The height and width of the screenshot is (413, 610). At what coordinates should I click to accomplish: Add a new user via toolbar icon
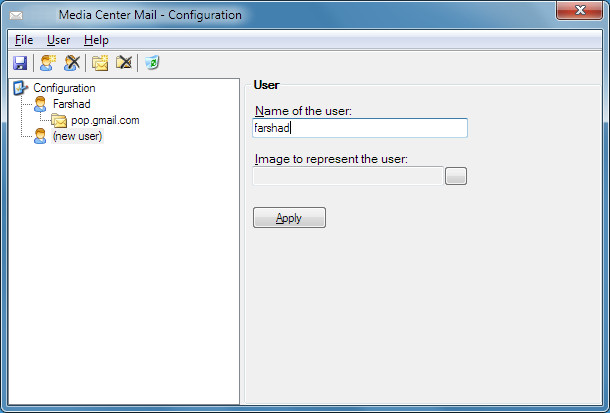click(48, 63)
